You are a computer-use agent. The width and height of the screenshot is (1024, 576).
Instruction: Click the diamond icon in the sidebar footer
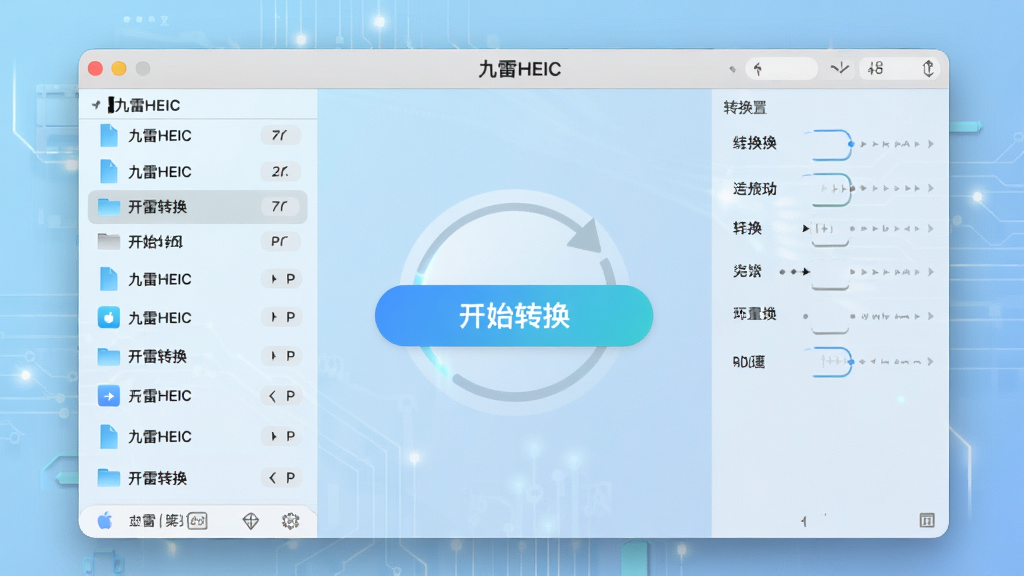251,520
